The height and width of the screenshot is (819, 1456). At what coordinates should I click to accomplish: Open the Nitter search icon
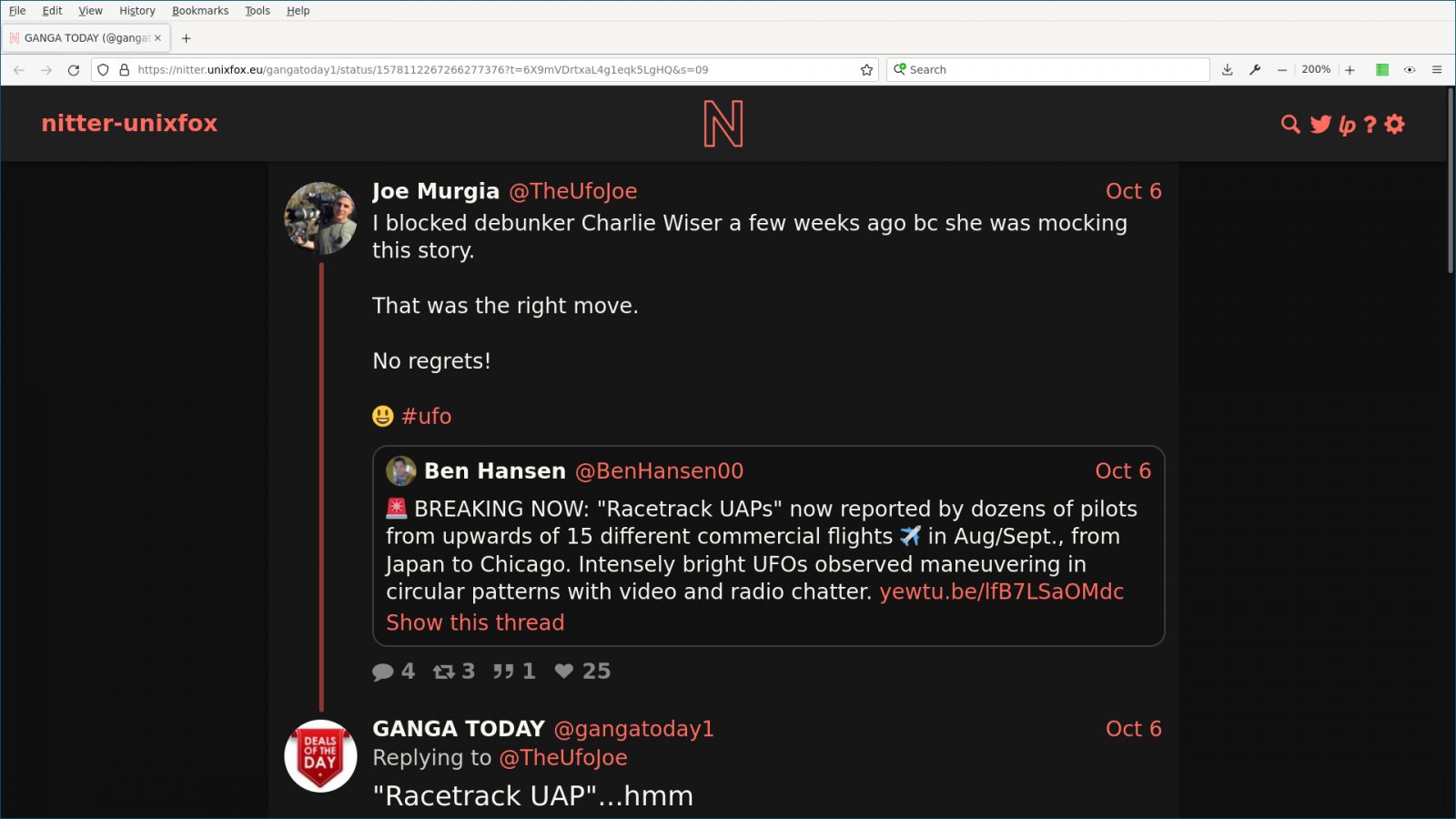pyautogui.click(x=1289, y=125)
